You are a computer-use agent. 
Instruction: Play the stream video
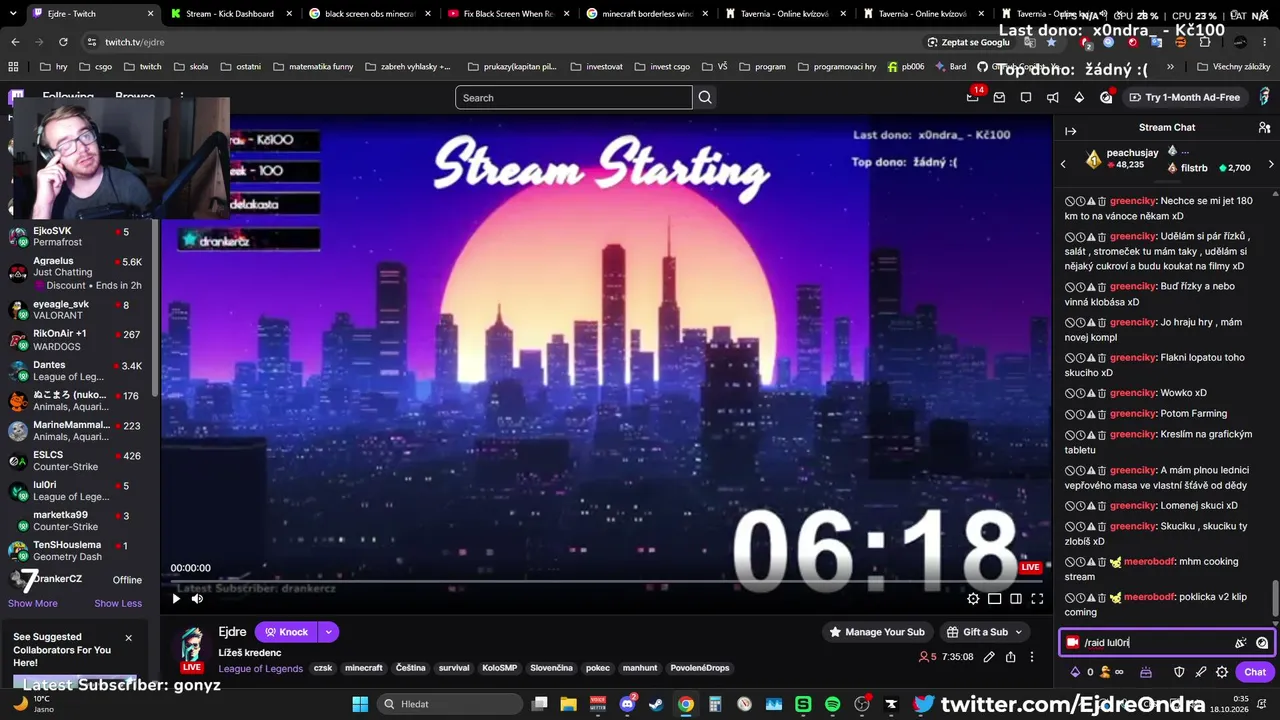(x=176, y=599)
